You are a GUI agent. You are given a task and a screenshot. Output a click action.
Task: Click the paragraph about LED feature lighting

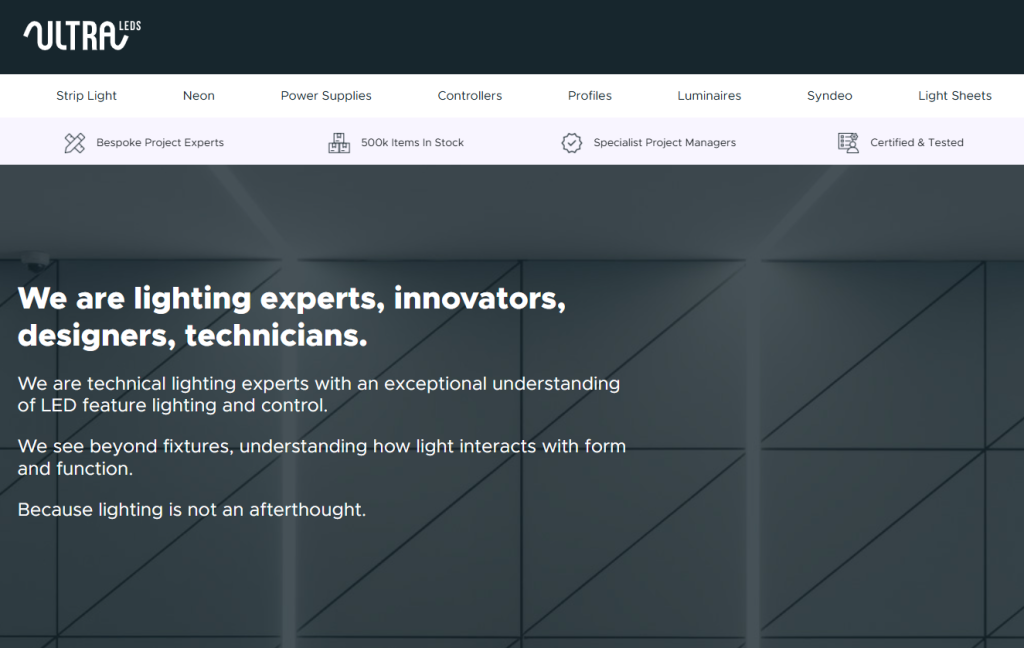tap(319, 394)
